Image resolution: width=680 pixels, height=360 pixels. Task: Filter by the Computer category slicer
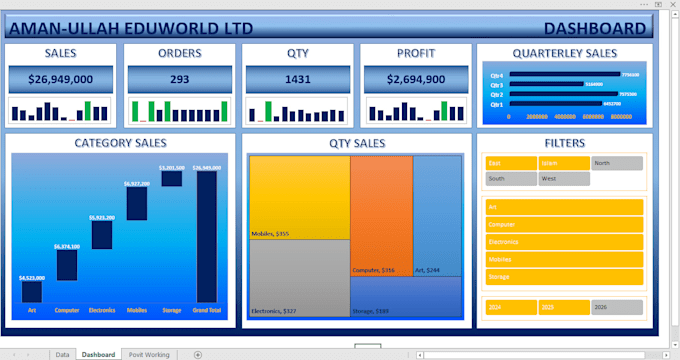(x=564, y=225)
